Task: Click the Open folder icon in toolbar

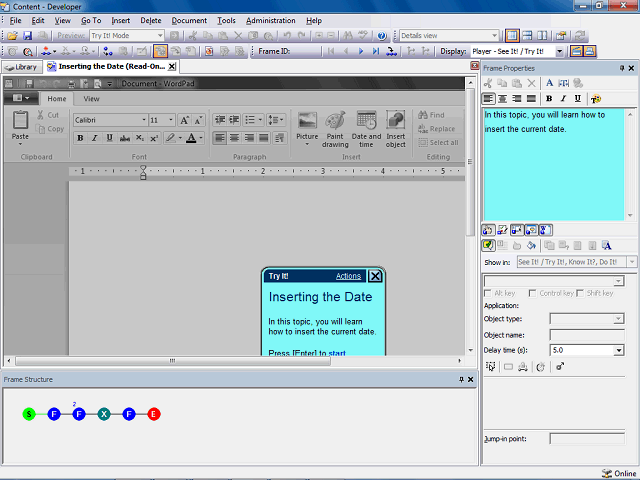Action: point(12,36)
